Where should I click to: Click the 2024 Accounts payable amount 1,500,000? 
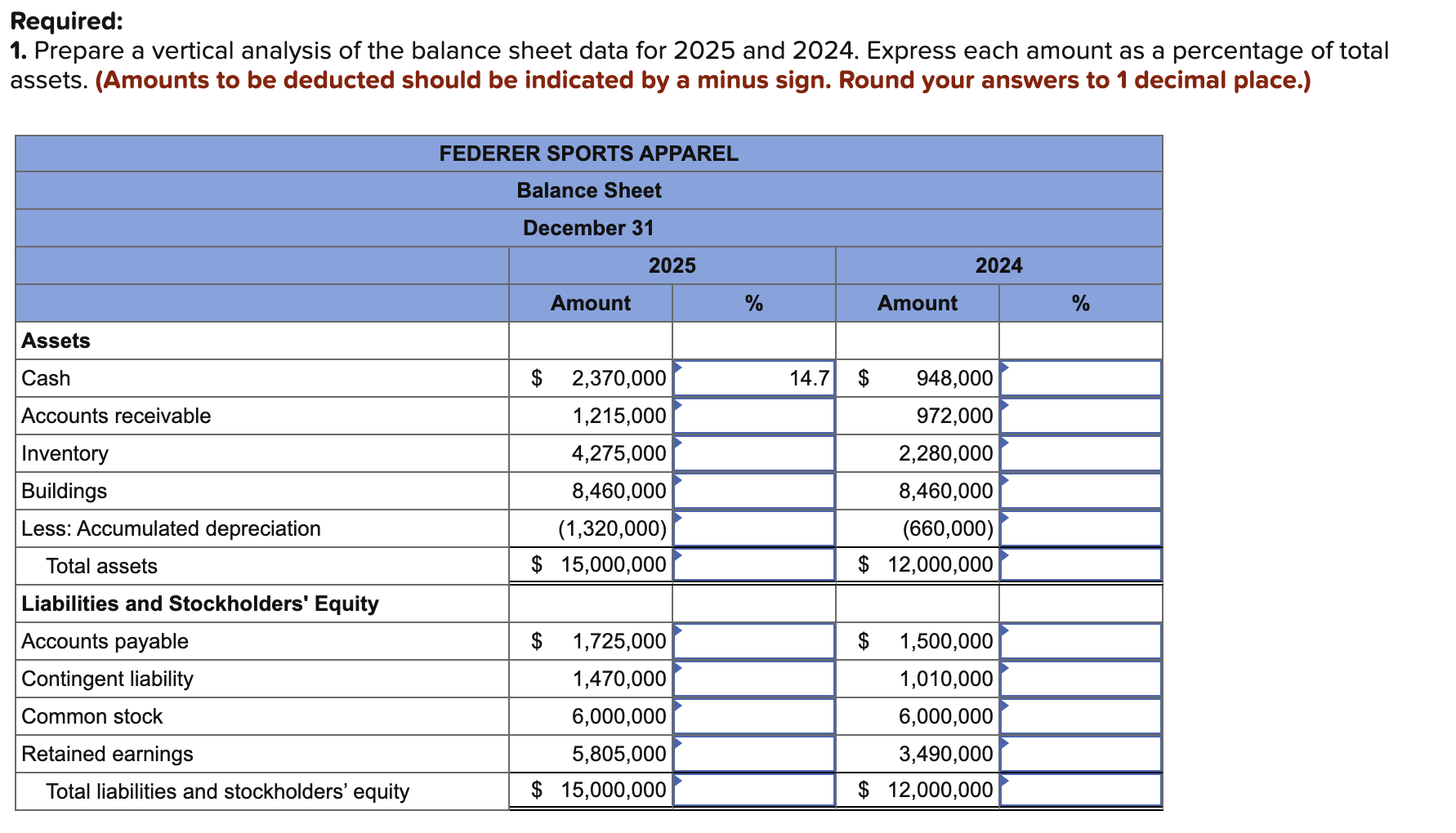click(x=945, y=641)
